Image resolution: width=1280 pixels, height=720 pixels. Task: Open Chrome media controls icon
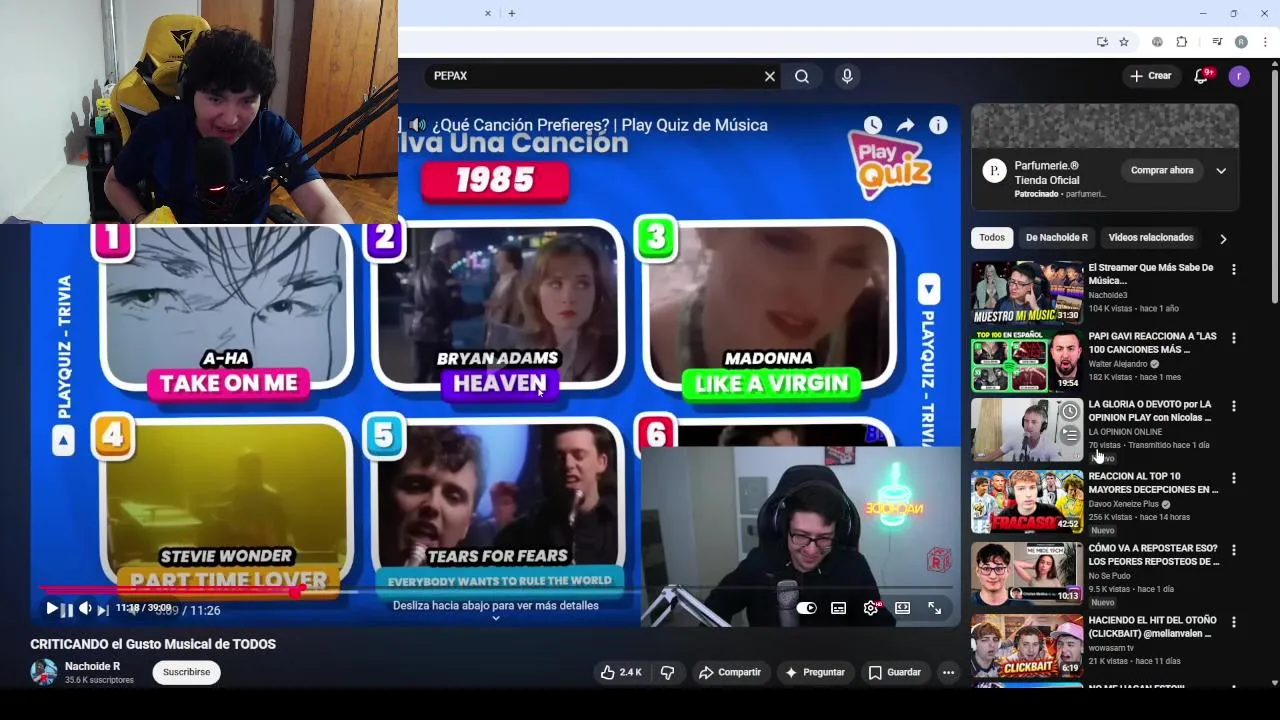[1217, 42]
